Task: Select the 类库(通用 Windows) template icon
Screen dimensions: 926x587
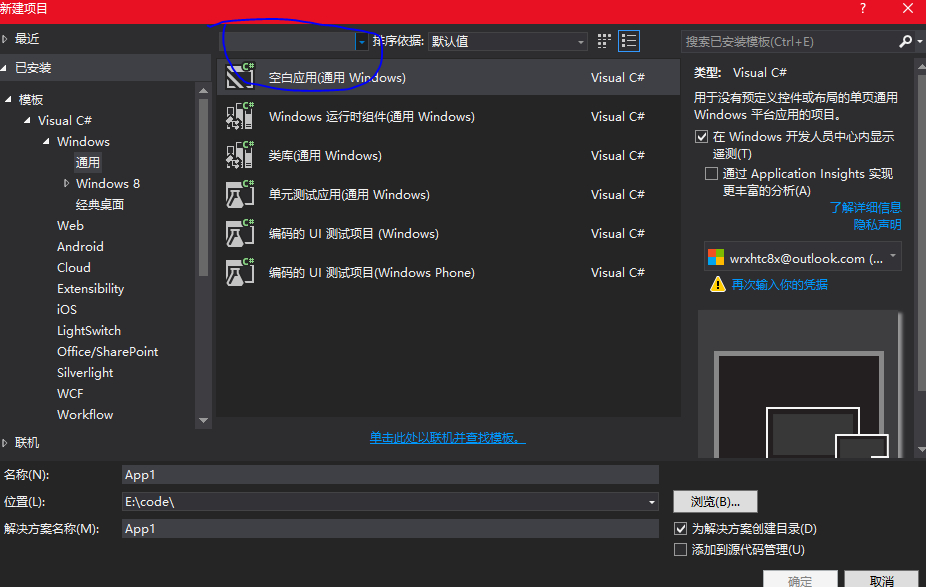Action: tap(240, 155)
